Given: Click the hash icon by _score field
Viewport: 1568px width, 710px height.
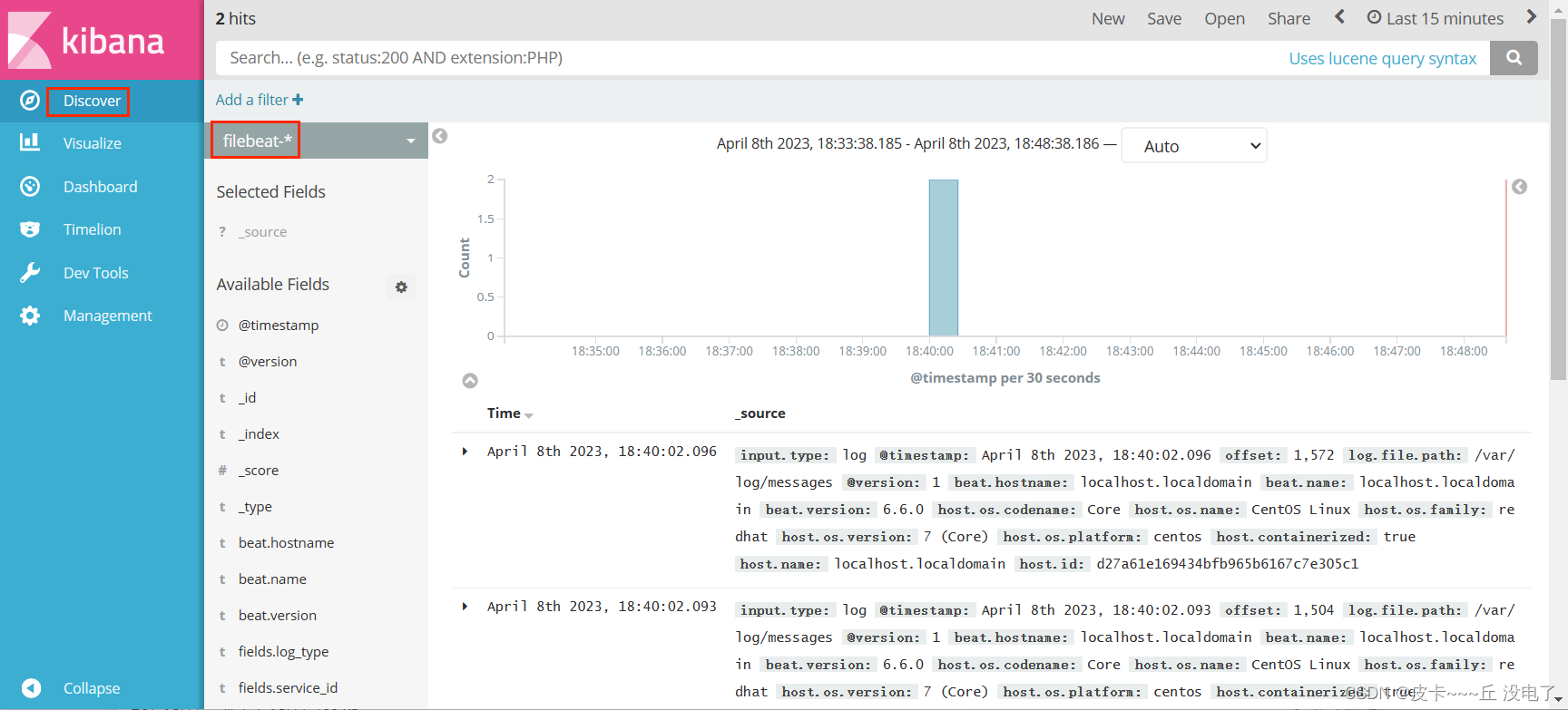Looking at the screenshot, I should click(222, 470).
